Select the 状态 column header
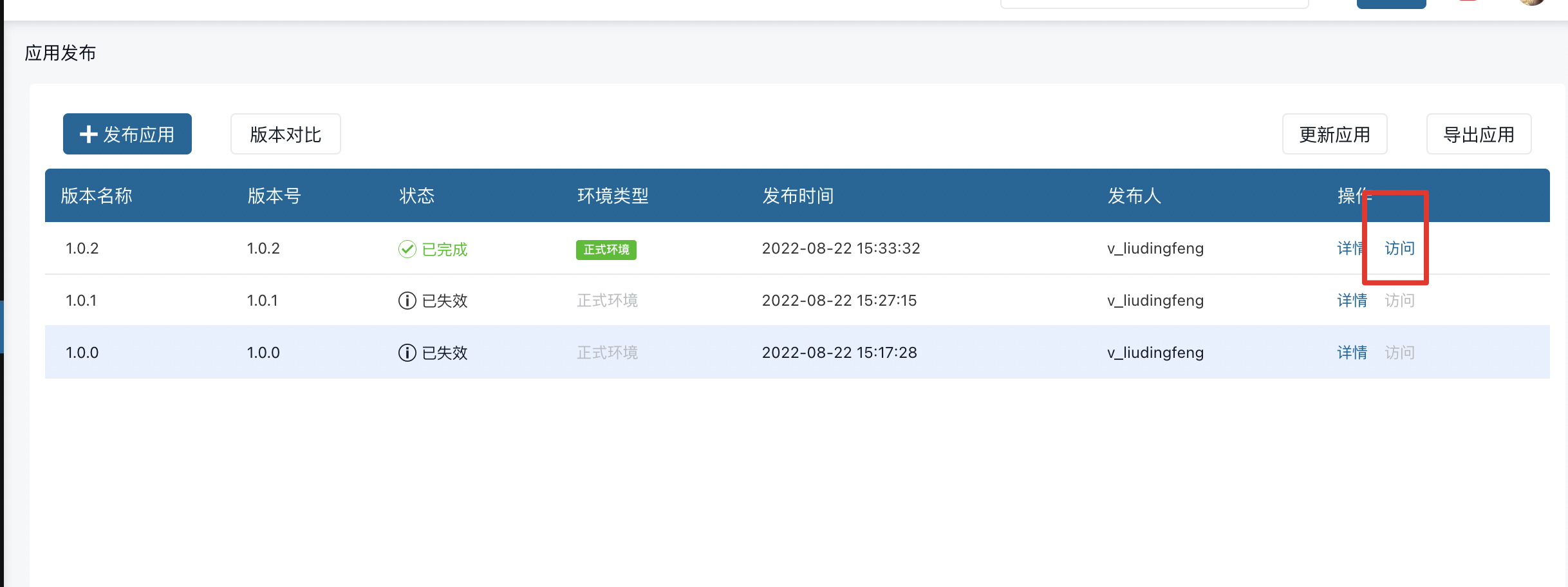Viewport: 1568px width, 587px height. tap(416, 196)
